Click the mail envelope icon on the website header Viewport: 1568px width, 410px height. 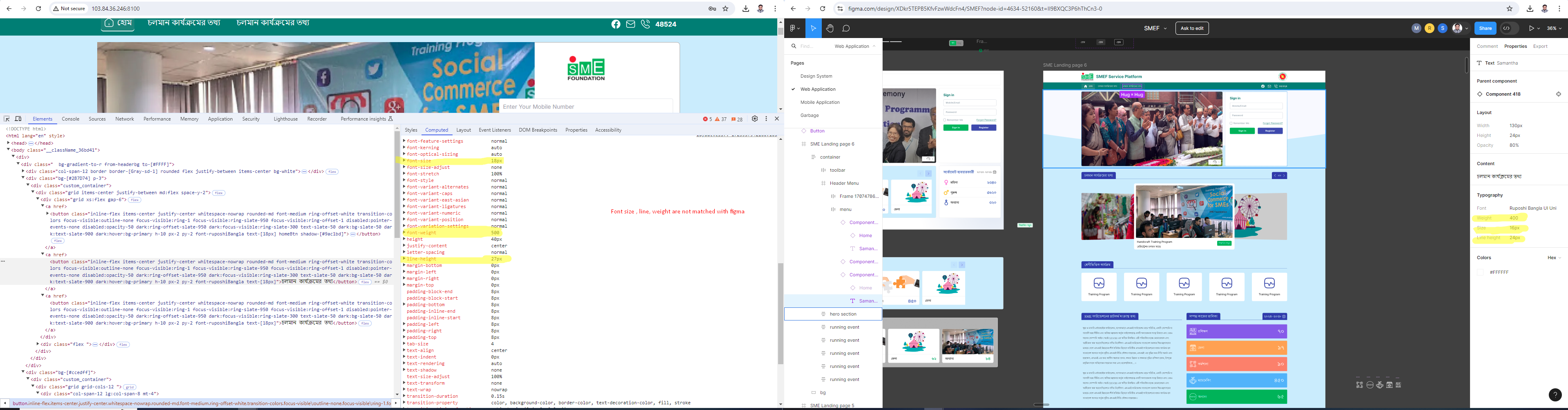click(x=631, y=25)
